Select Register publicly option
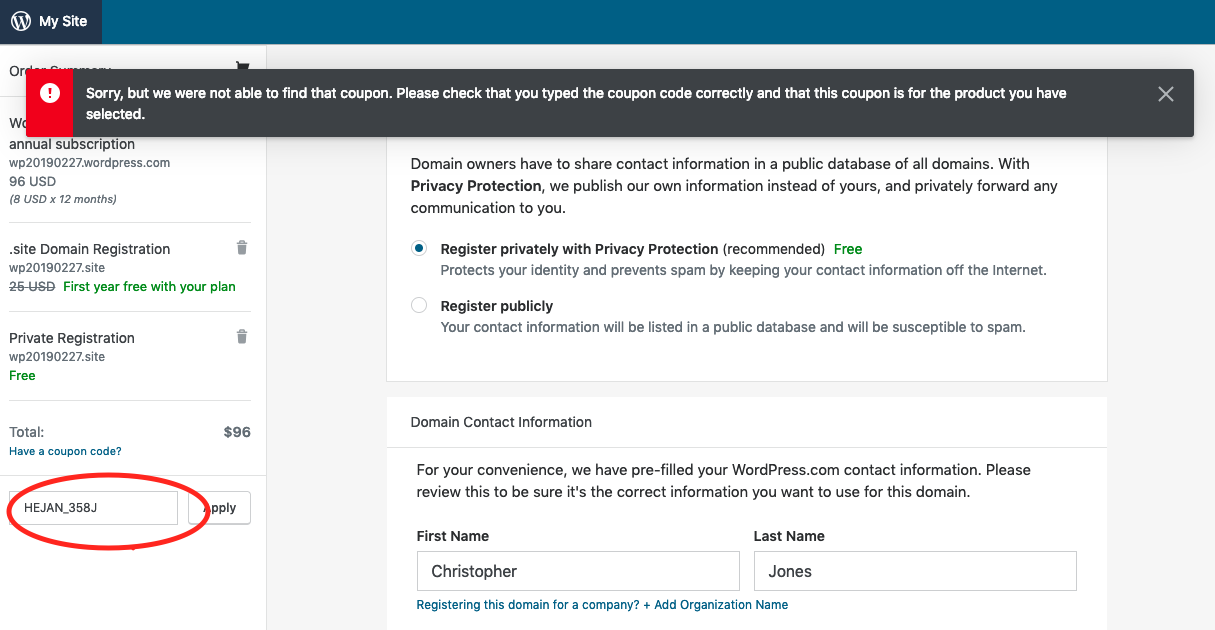Image resolution: width=1215 pixels, height=630 pixels. point(419,306)
